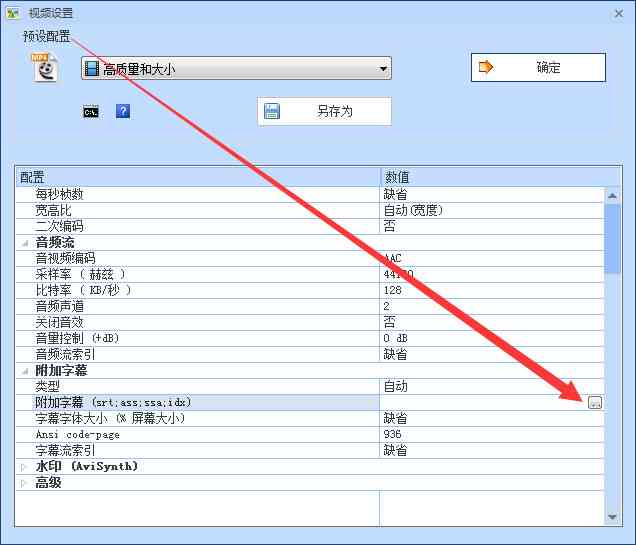Click the 数值 column header
The image size is (636, 545).
pos(501,177)
